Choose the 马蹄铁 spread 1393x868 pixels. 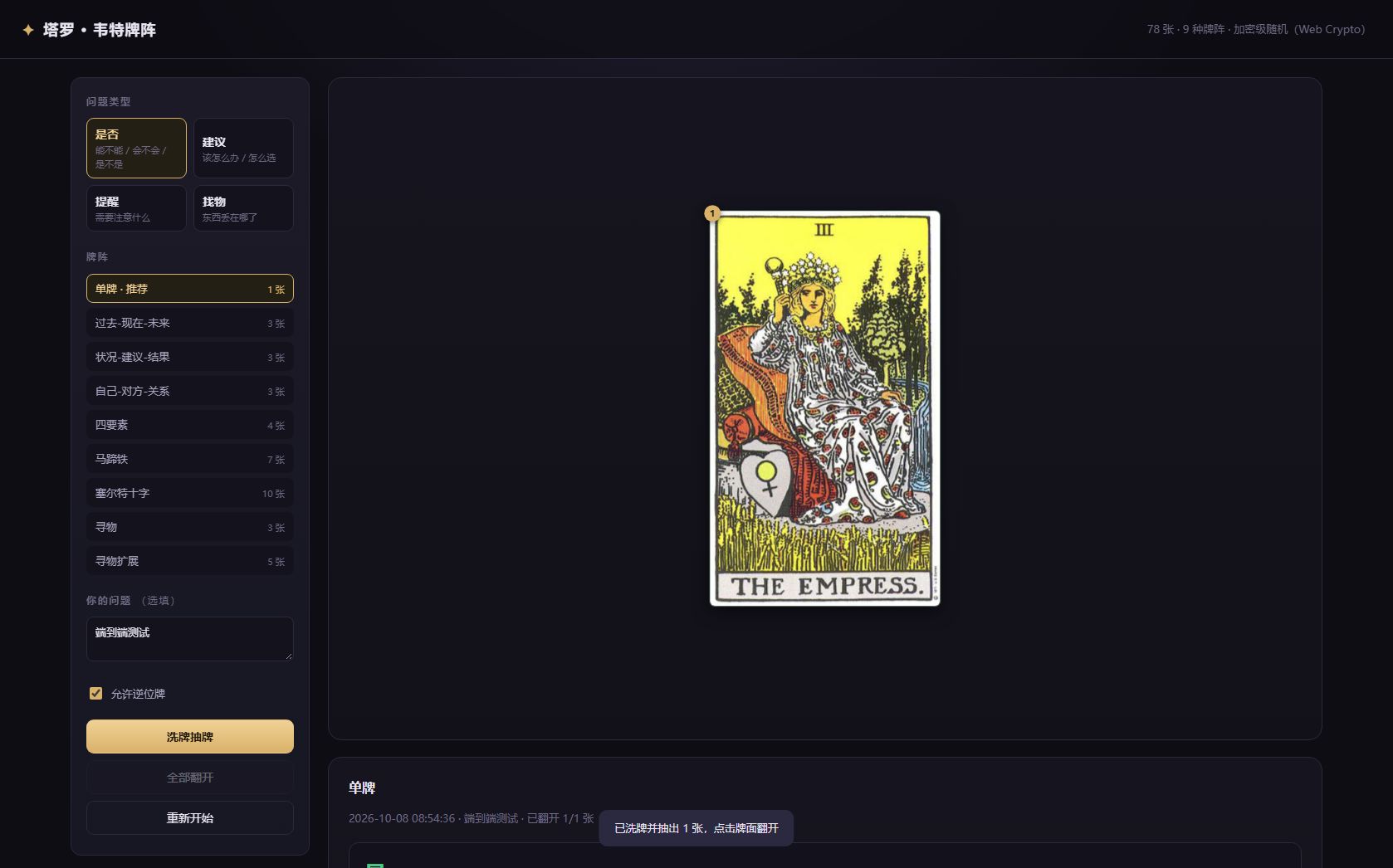[190, 459]
